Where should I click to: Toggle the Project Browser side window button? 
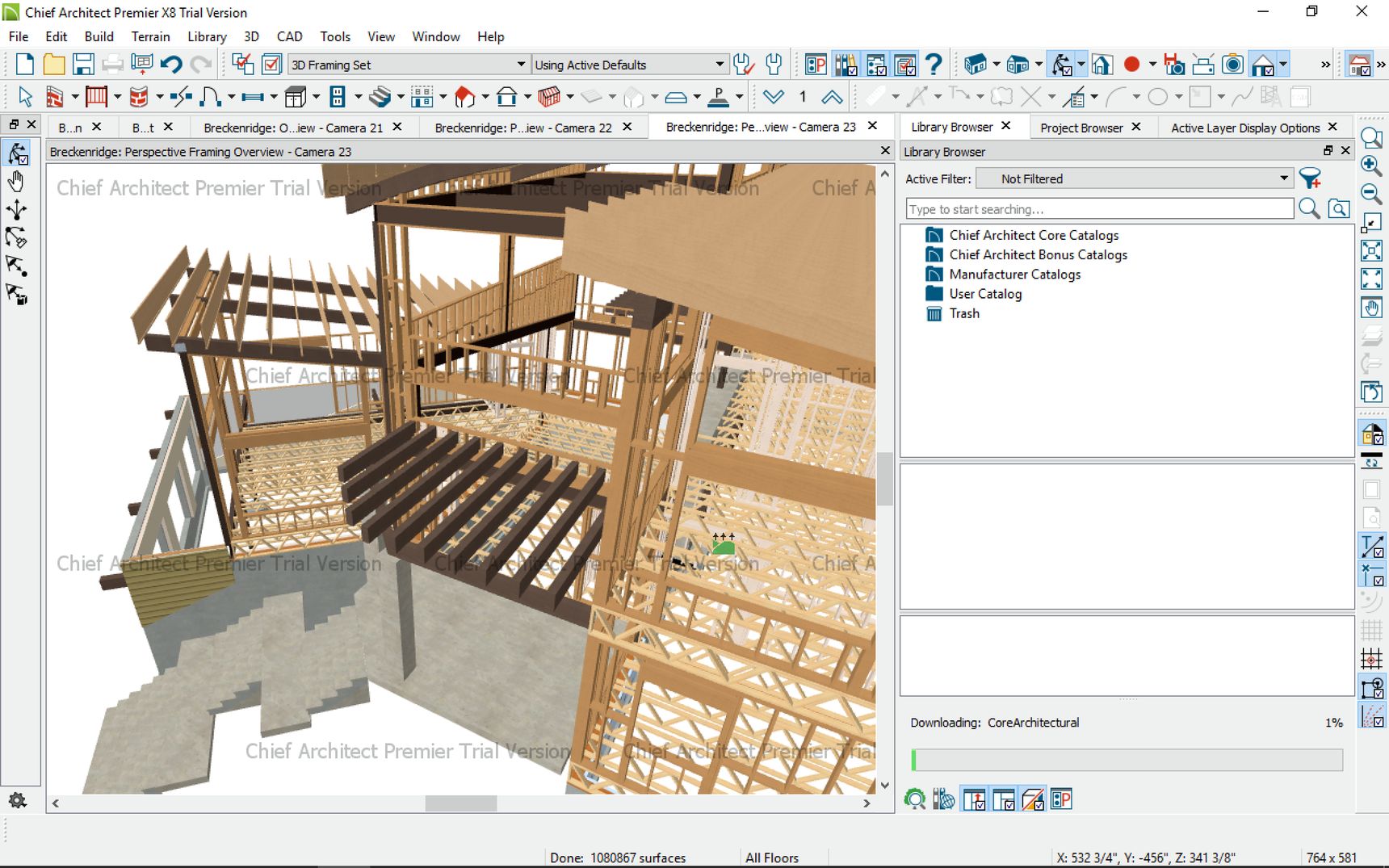point(875,65)
